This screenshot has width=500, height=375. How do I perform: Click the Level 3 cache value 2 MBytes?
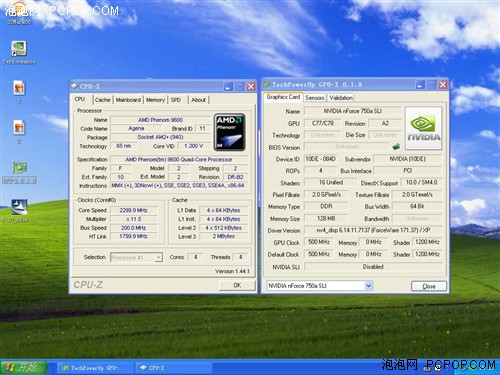tap(223, 236)
